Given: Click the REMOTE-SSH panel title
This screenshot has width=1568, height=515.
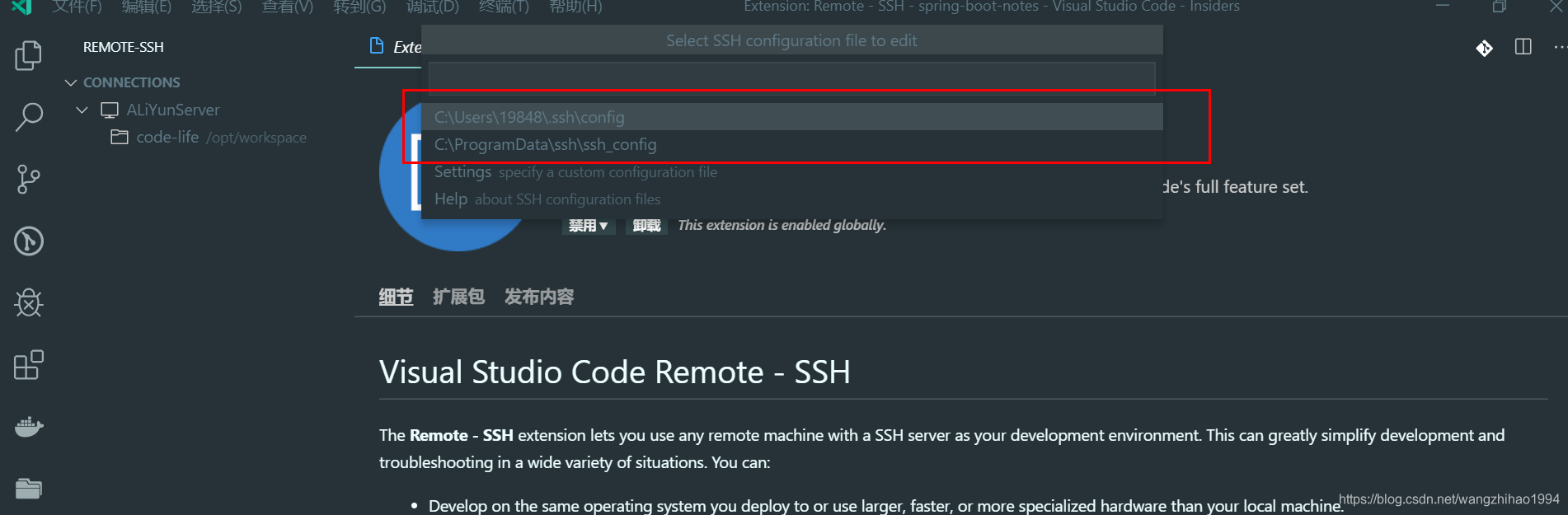Looking at the screenshot, I should coord(124,47).
